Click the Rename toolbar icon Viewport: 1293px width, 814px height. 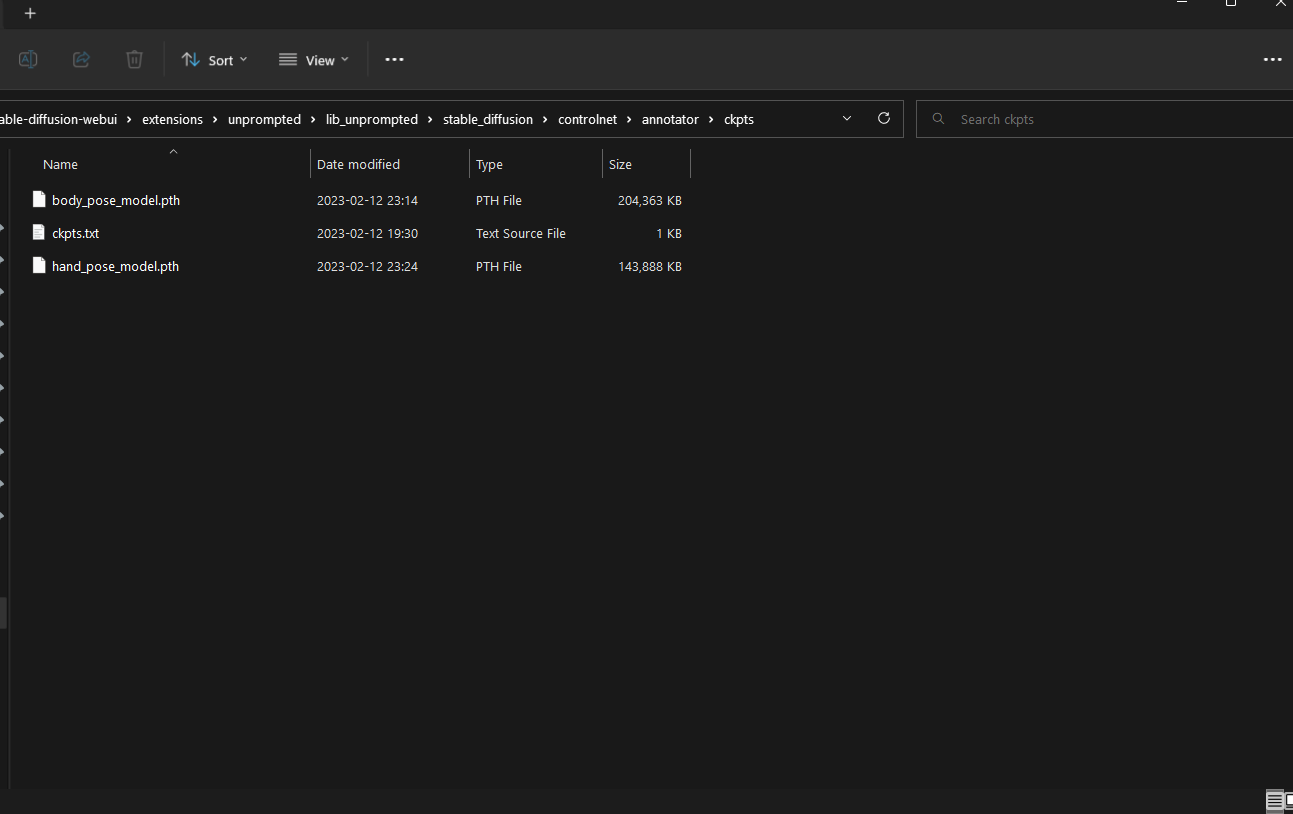pos(28,60)
